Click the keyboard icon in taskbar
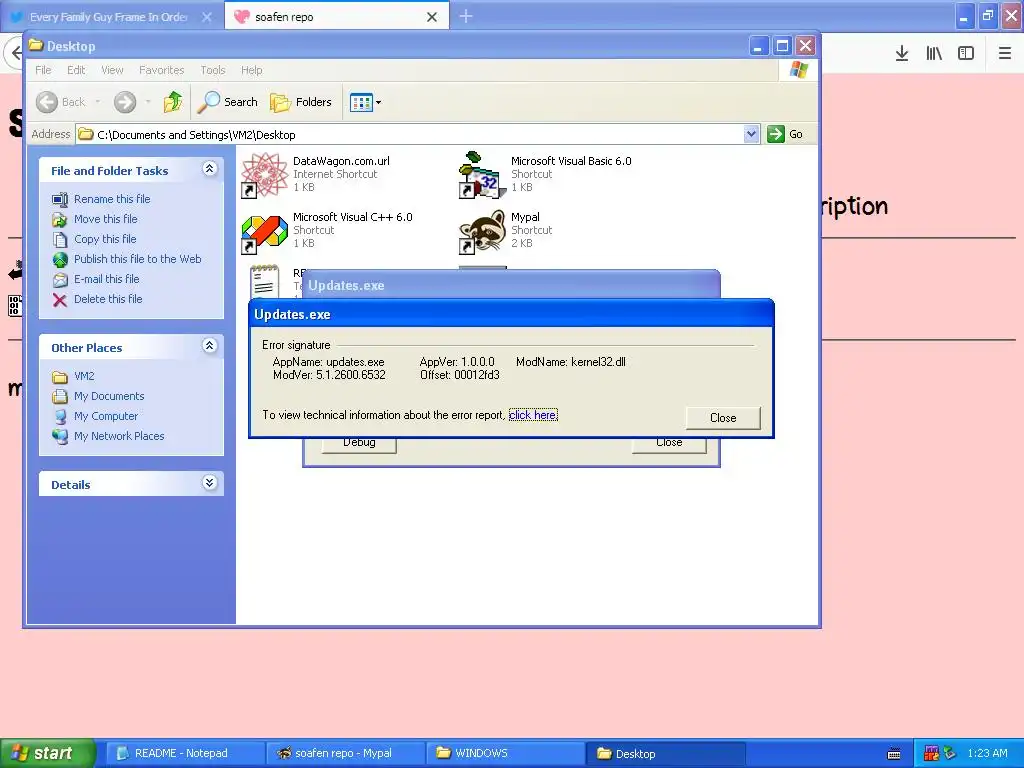 [894, 754]
